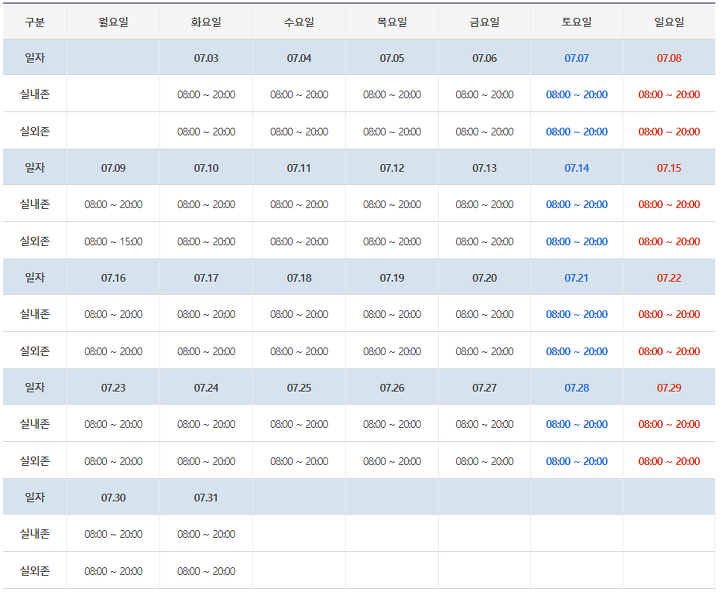The image size is (720, 592).
Task: Select date cell 07.23
Action: [113, 388]
